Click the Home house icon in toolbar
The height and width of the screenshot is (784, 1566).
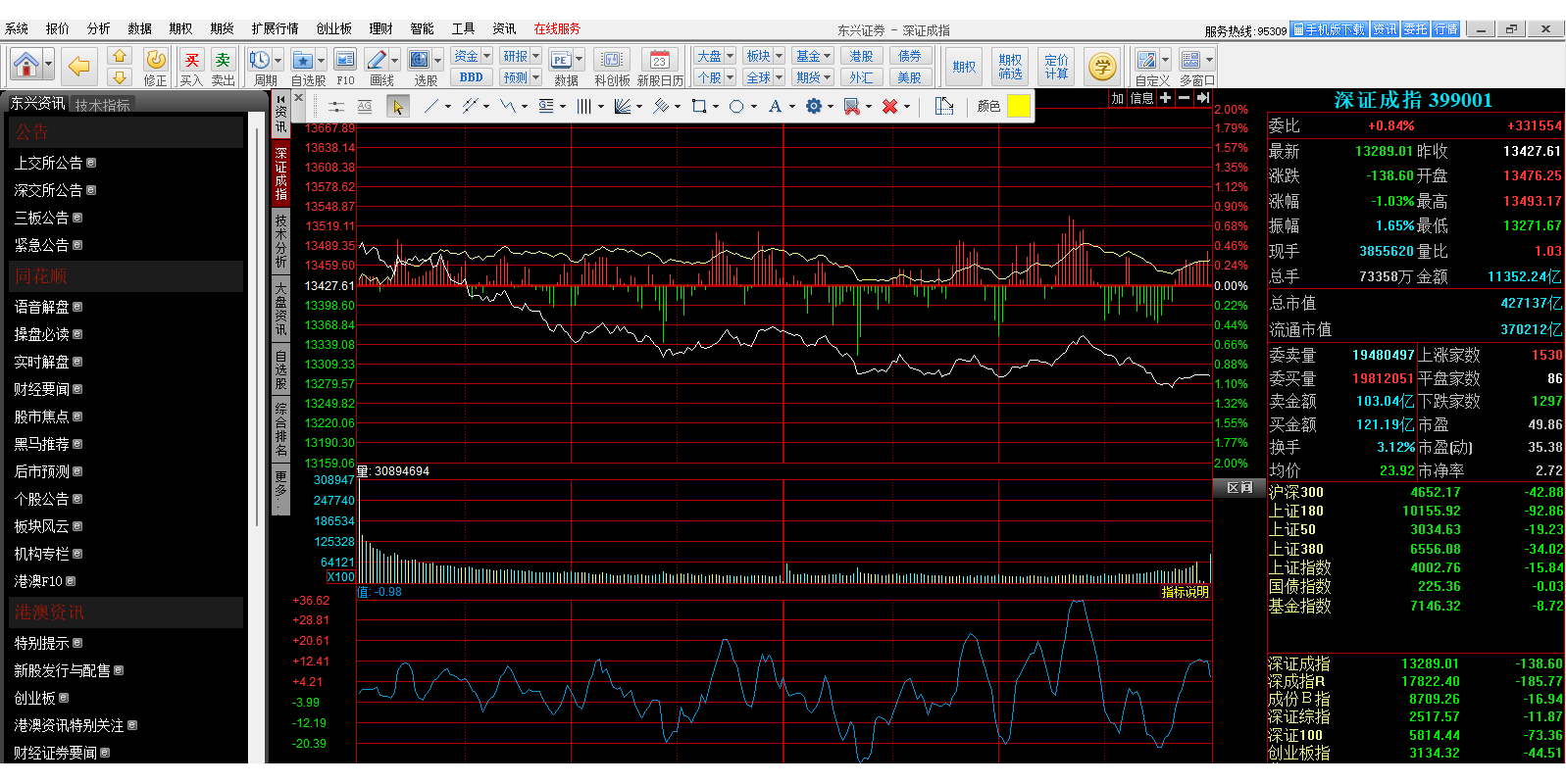26,66
